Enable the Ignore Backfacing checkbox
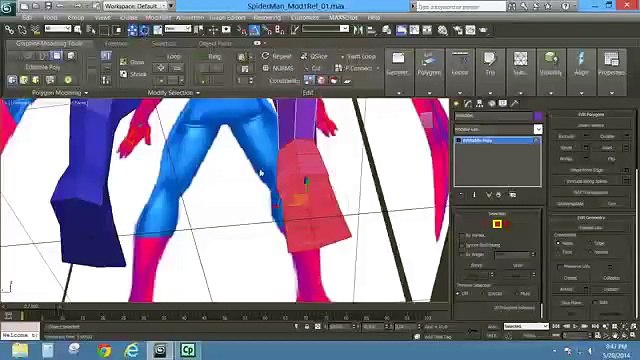This screenshot has height=360, width=640. 462,245
